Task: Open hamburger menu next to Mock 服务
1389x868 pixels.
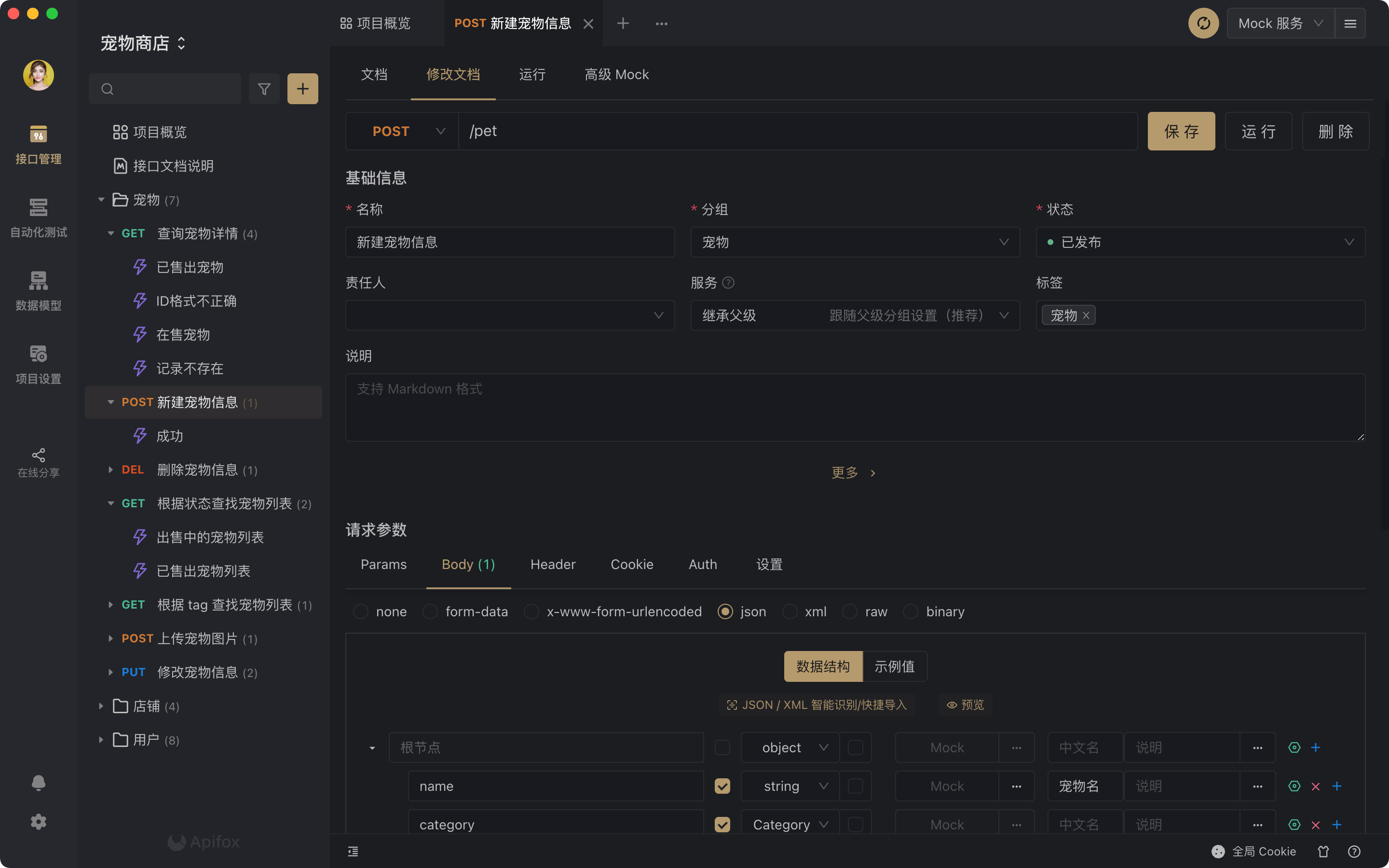Action: click(x=1350, y=24)
